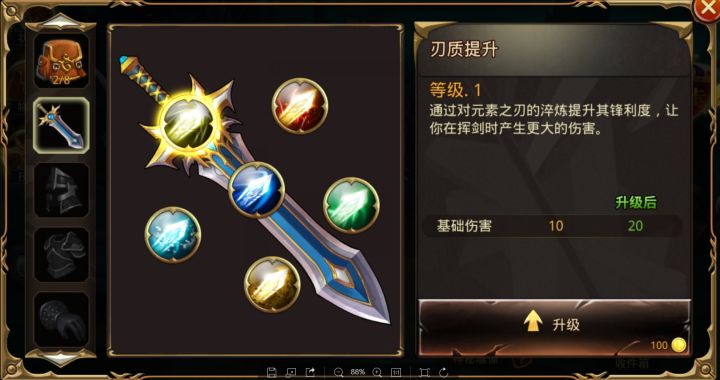Viewport: 720px width, 380px height.
Task: Click the 1:1 actual size icon
Action: pyautogui.click(x=395, y=372)
